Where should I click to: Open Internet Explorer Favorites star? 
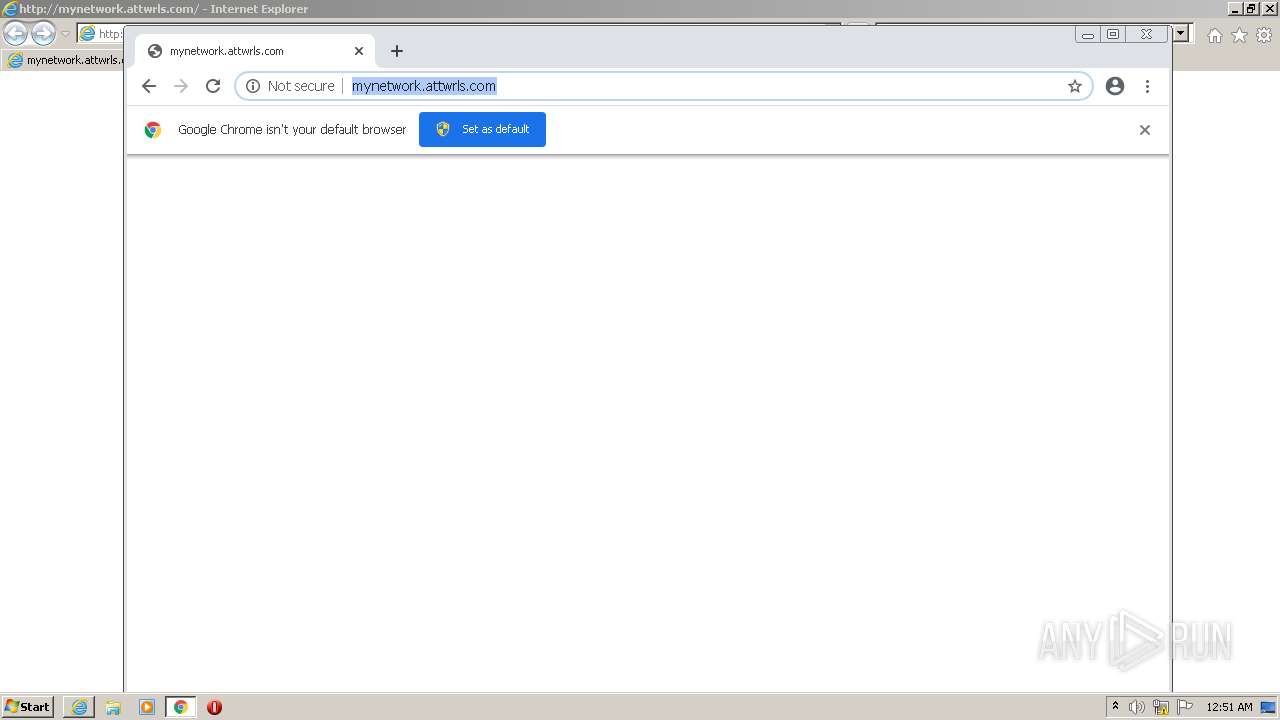click(1239, 35)
